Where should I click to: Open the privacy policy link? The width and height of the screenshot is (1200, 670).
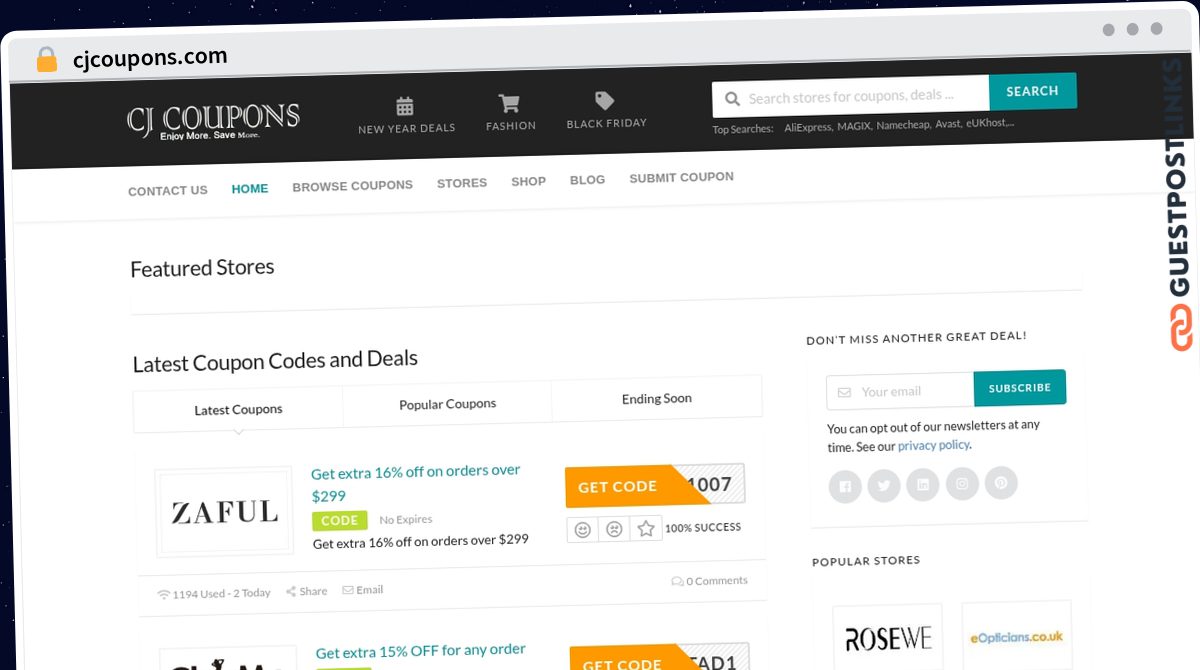coord(934,445)
